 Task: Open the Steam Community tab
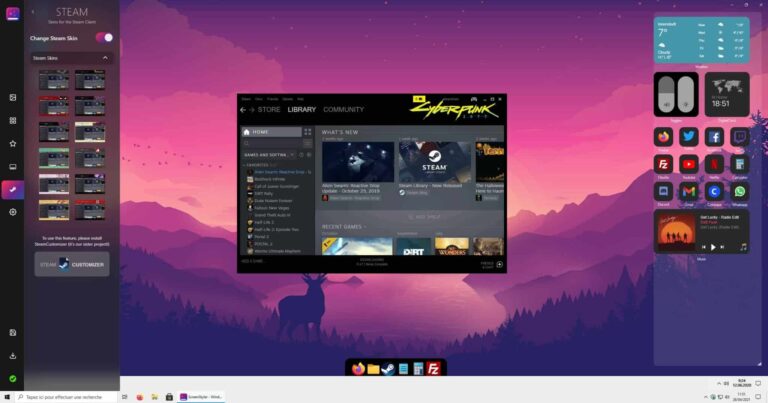pyautogui.click(x=343, y=110)
